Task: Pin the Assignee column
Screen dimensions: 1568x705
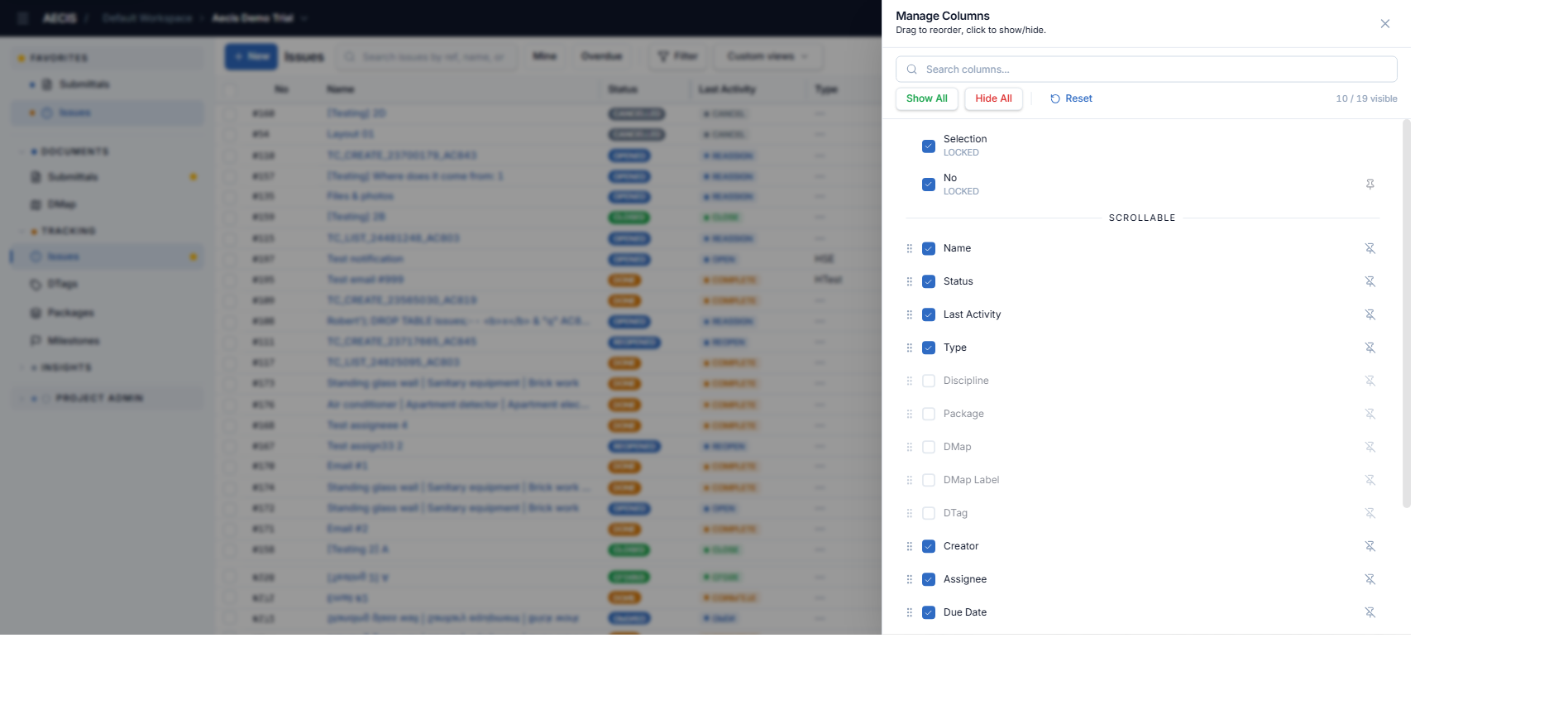Action: point(1370,579)
